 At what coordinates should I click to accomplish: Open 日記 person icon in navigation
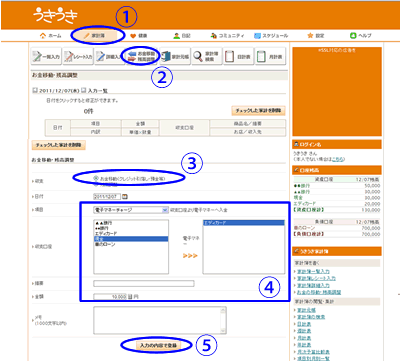pyautogui.click(x=182, y=36)
